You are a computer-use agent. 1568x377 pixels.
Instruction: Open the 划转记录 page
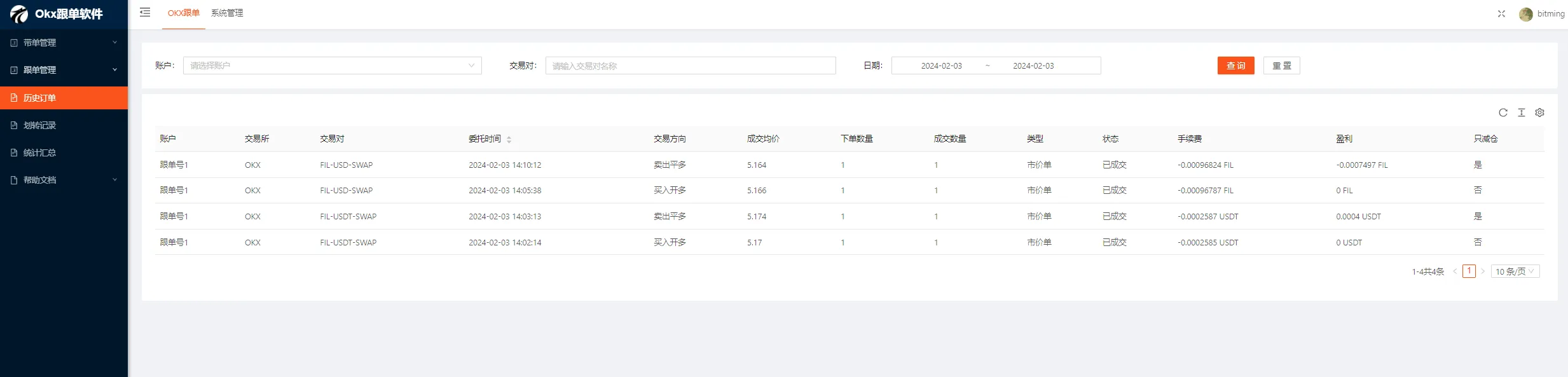click(64, 125)
